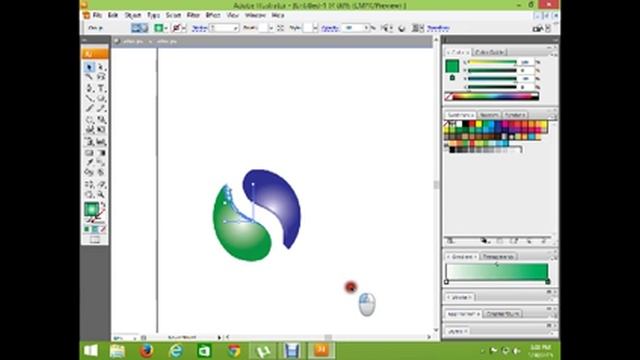Select the Pencil tool

[101, 109]
